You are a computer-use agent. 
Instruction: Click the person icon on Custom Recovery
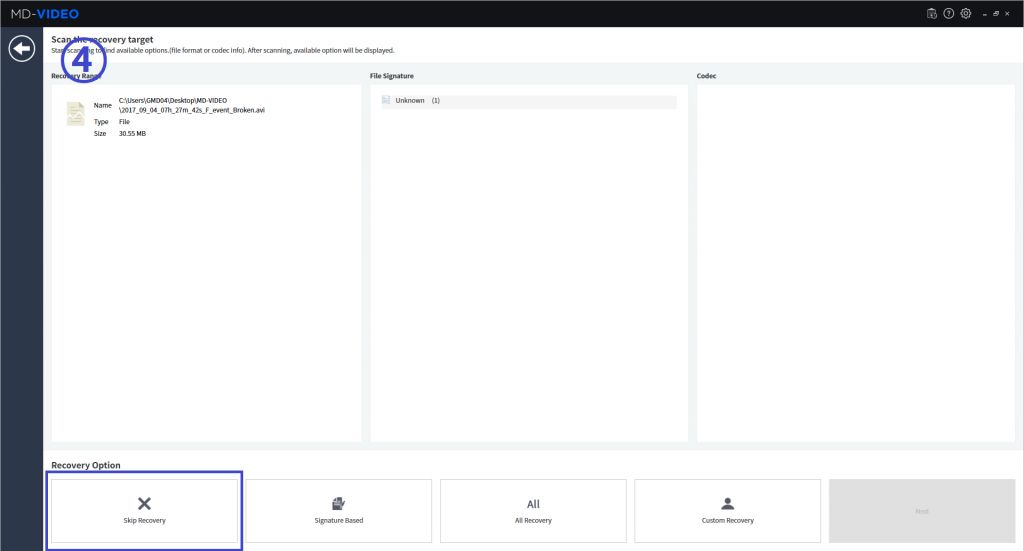[x=728, y=503]
